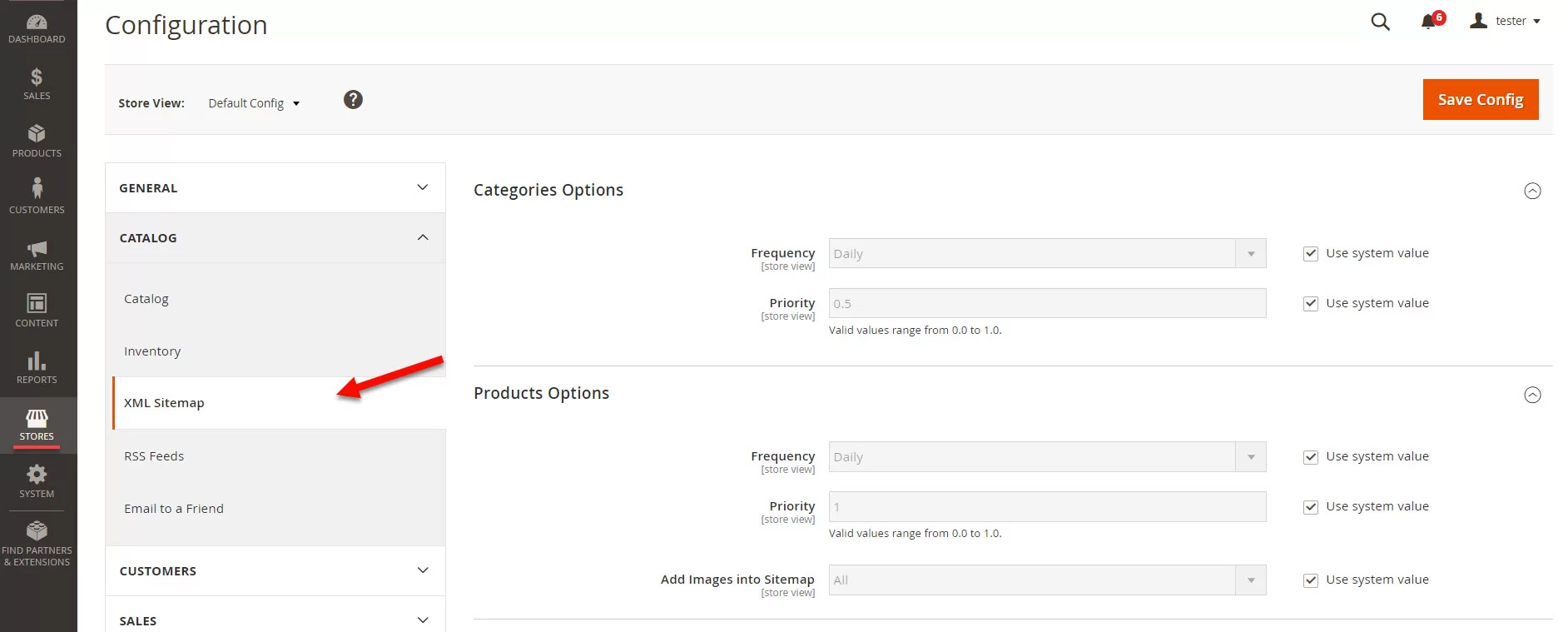1568x632 pixels.
Task: Open Find Partners & Extensions icon
Action: [x=37, y=530]
